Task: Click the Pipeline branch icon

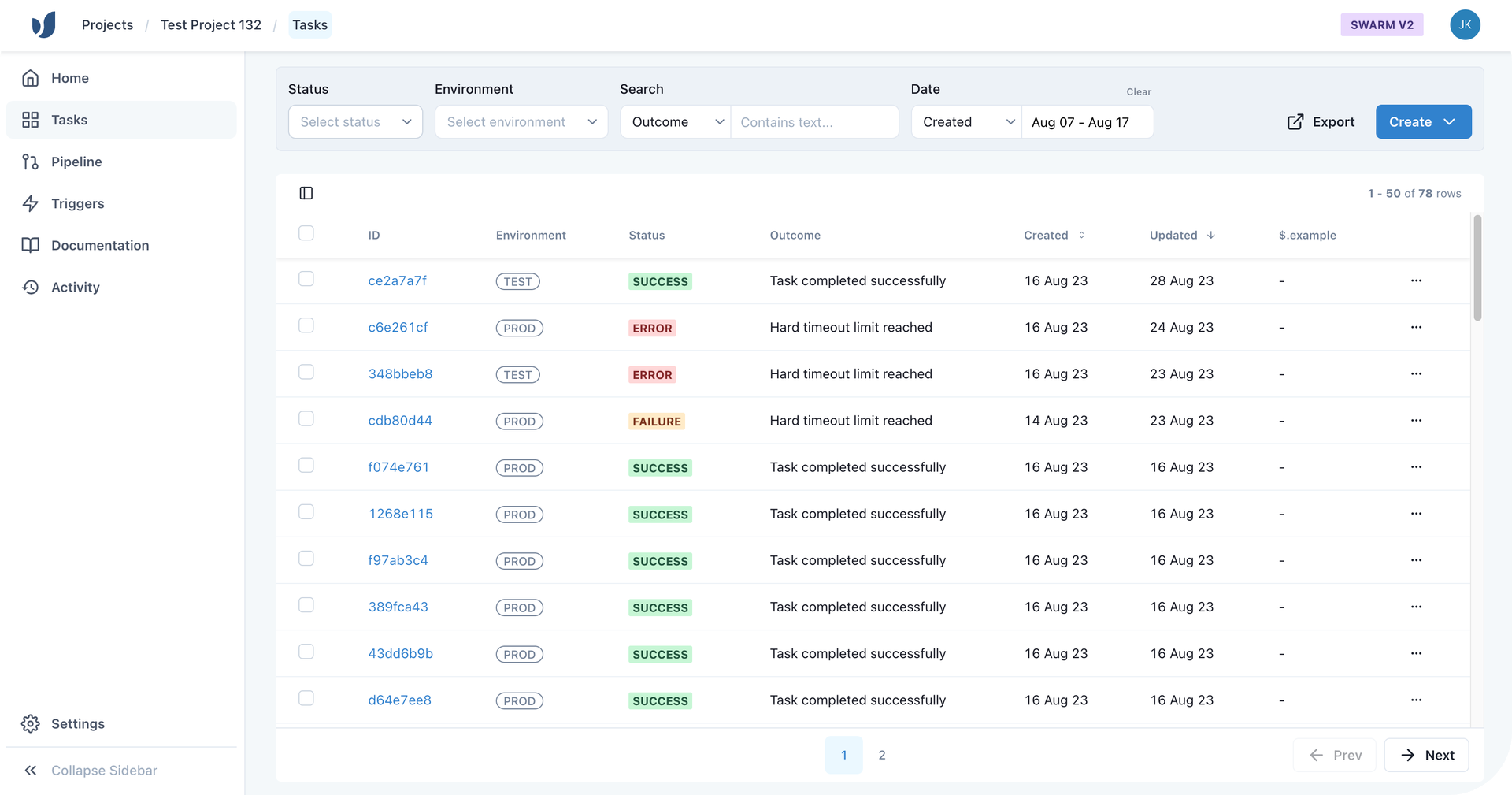Action: [31, 162]
